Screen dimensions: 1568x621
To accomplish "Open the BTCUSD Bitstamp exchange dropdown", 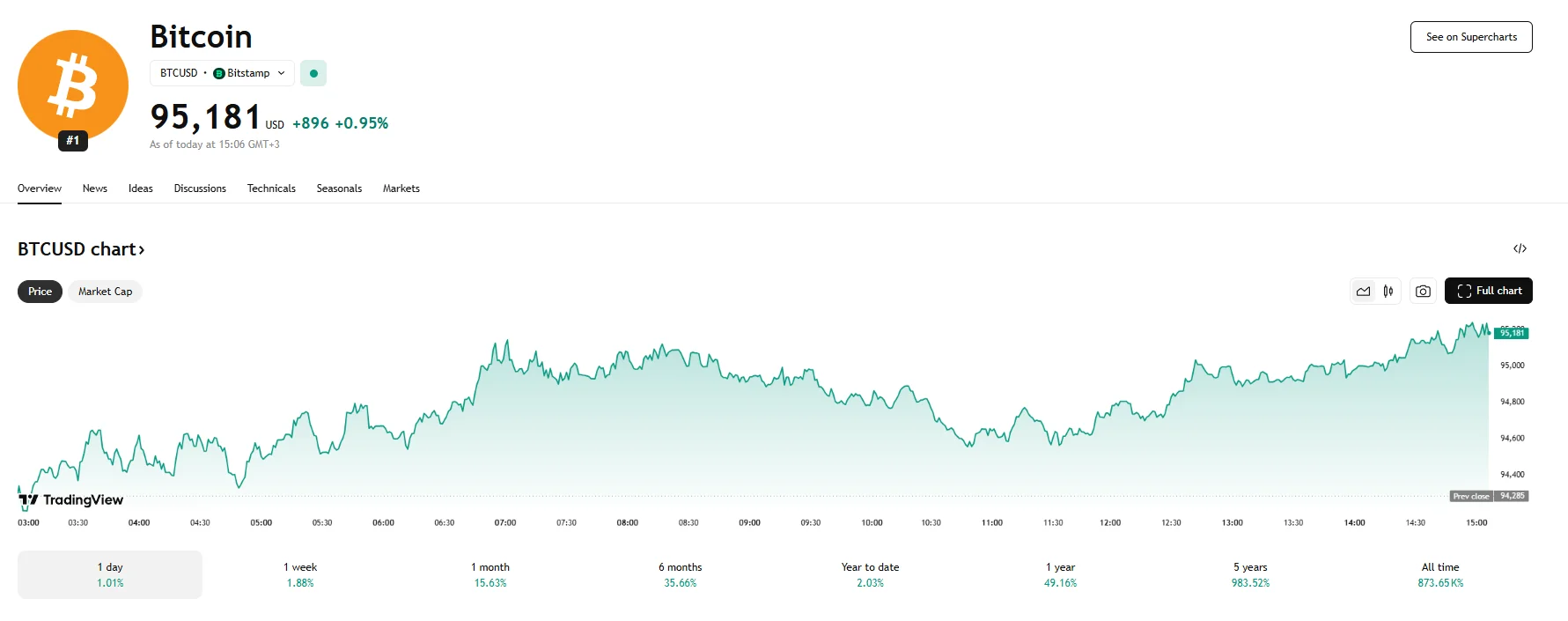I will (x=223, y=73).
